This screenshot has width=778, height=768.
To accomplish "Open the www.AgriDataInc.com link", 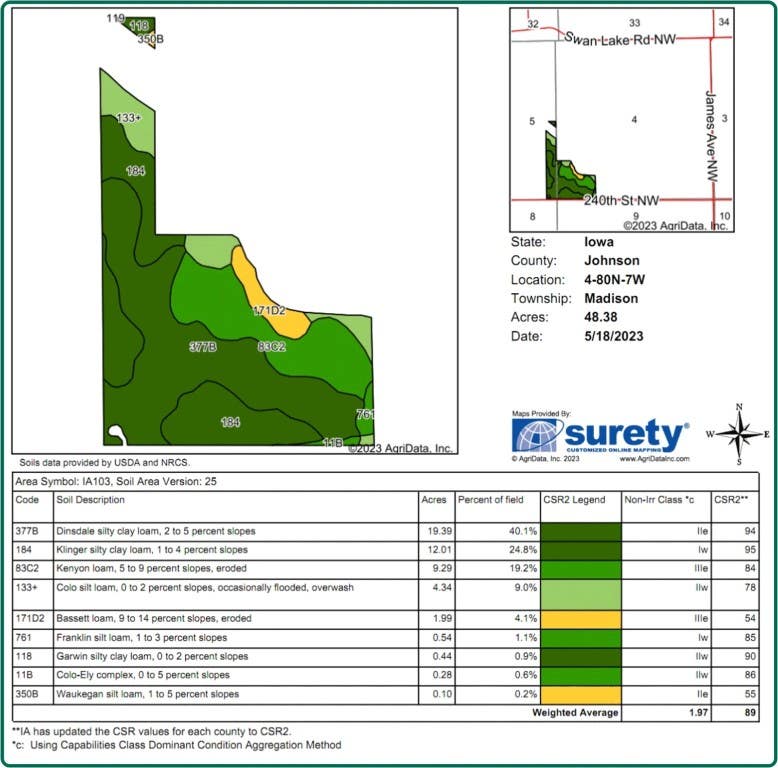I will click(654, 458).
